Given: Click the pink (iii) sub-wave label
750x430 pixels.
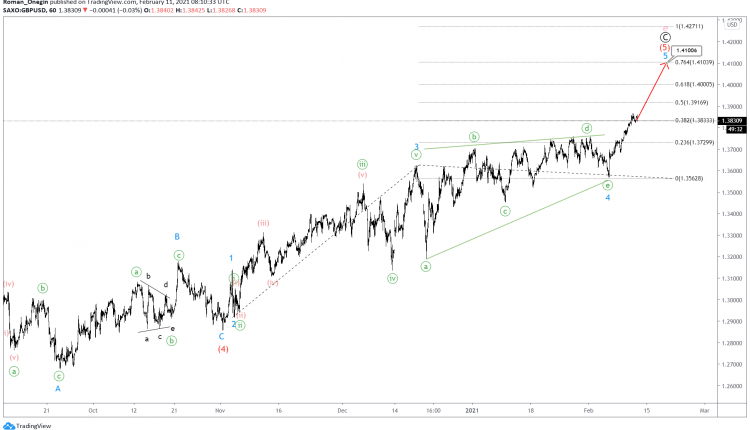Looking at the screenshot, I should [263, 223].
